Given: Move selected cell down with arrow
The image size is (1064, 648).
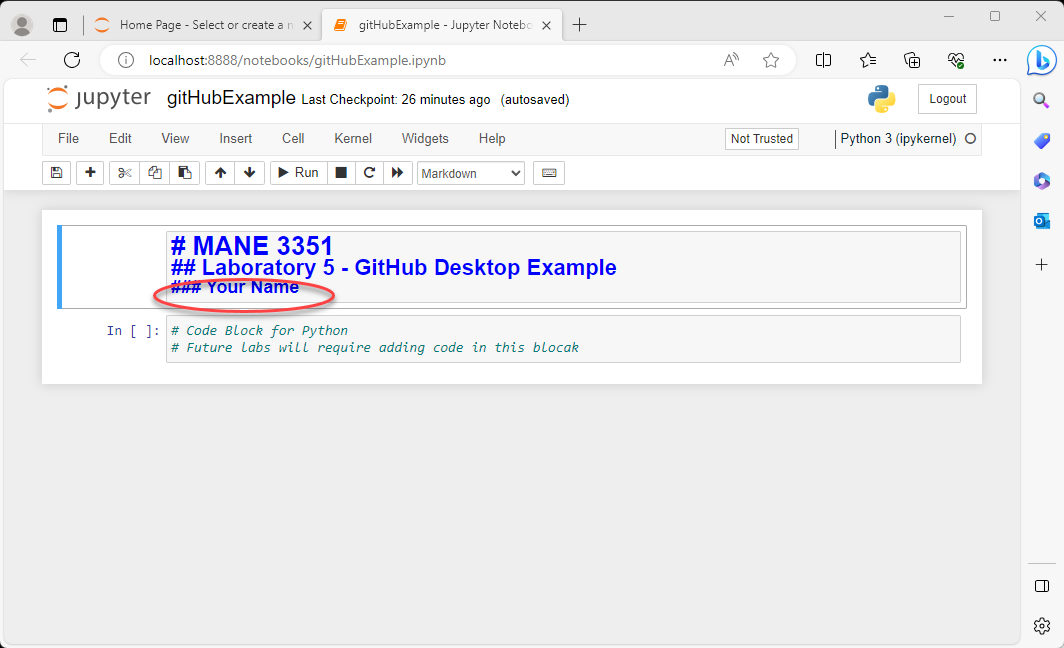Looking at the screenshot, I should click(x=249, y=173).
